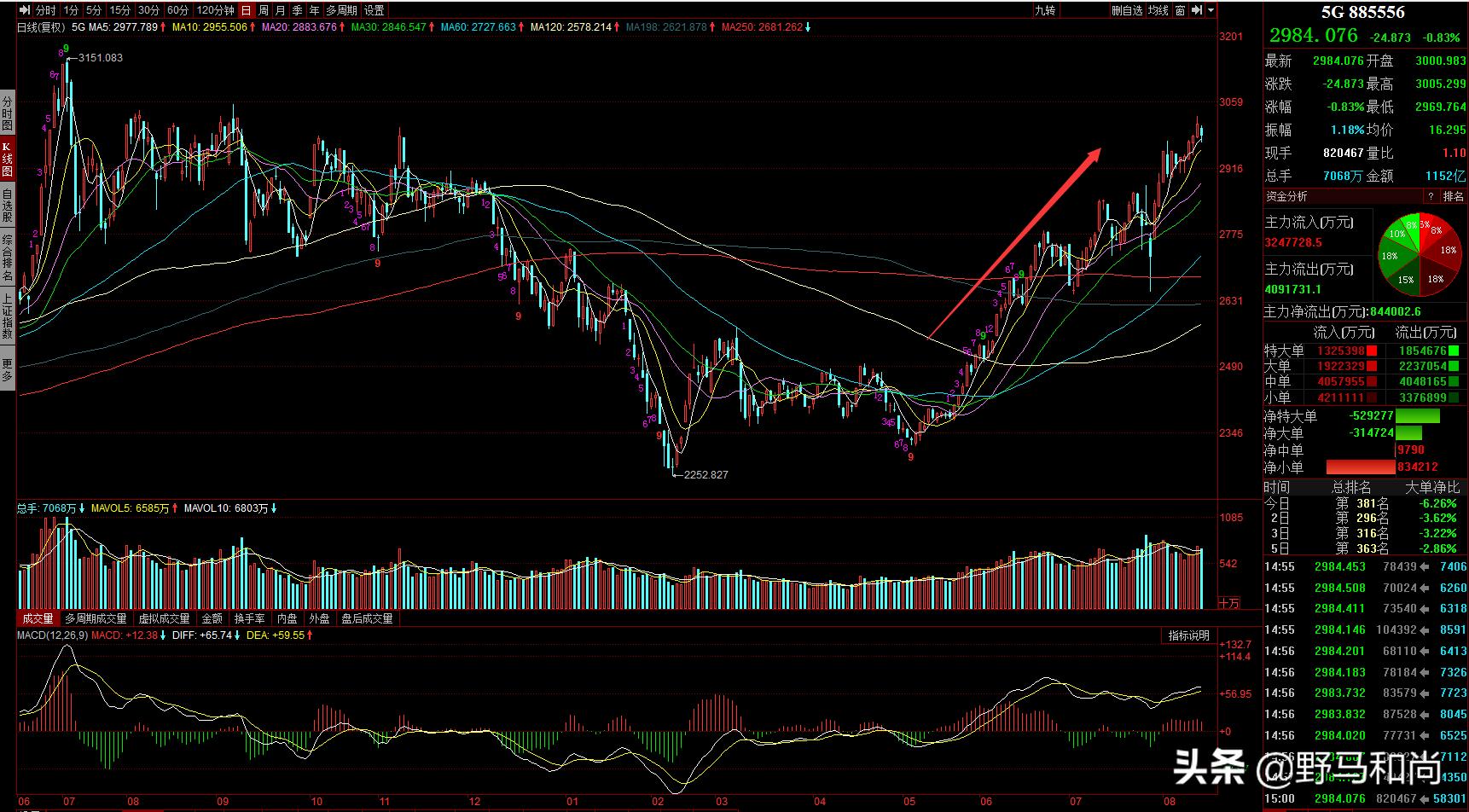Screen dimensions: 1469x812
Task: Open the 综合排名 sidebar tab
Action: tap(7, 258)
